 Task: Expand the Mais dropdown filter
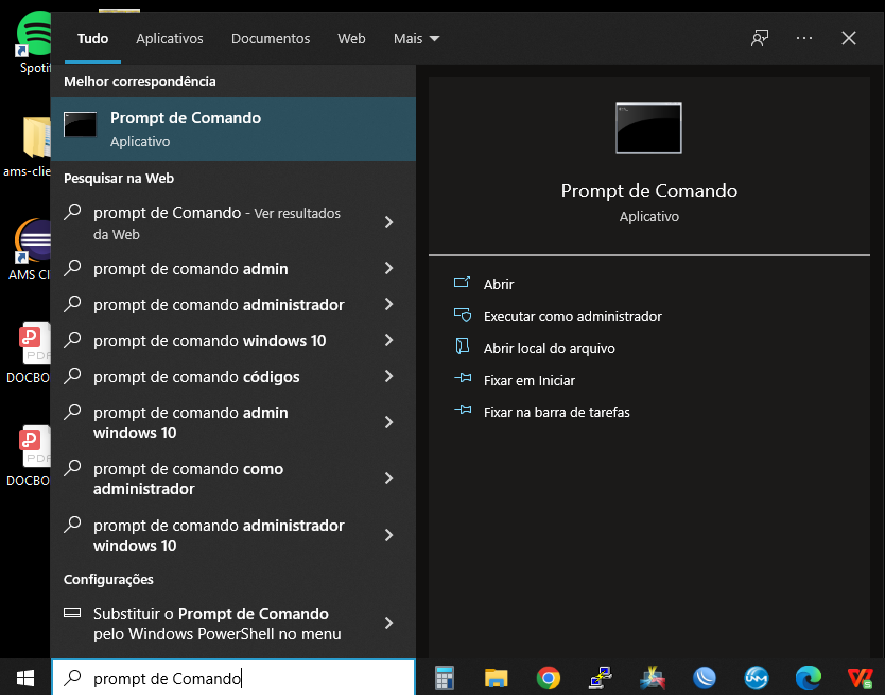(416, 38)
